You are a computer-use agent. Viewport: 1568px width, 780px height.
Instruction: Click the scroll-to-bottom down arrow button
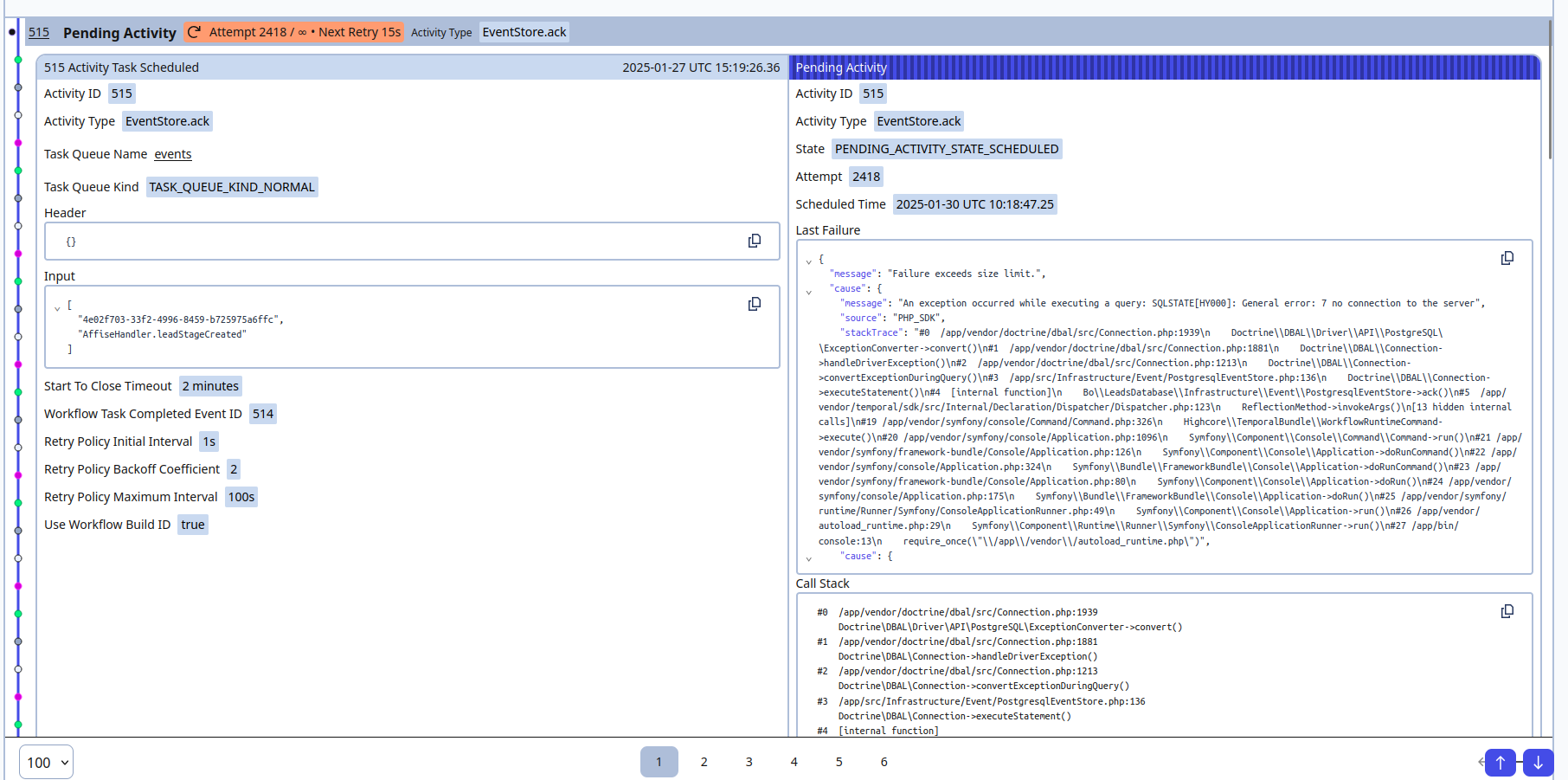click(x=1538, y=762)
